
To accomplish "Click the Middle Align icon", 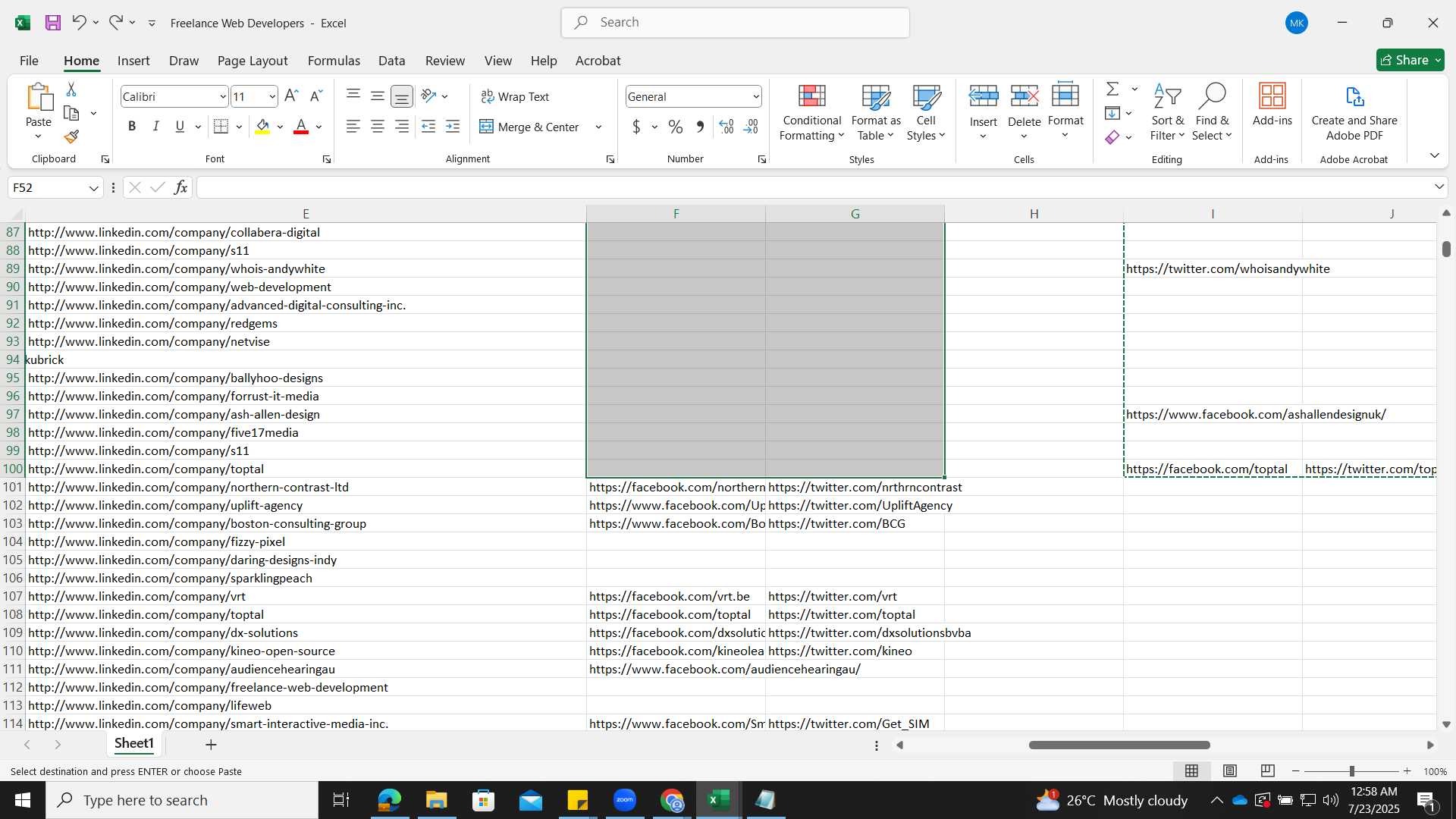I will click(x=377, y=96).
